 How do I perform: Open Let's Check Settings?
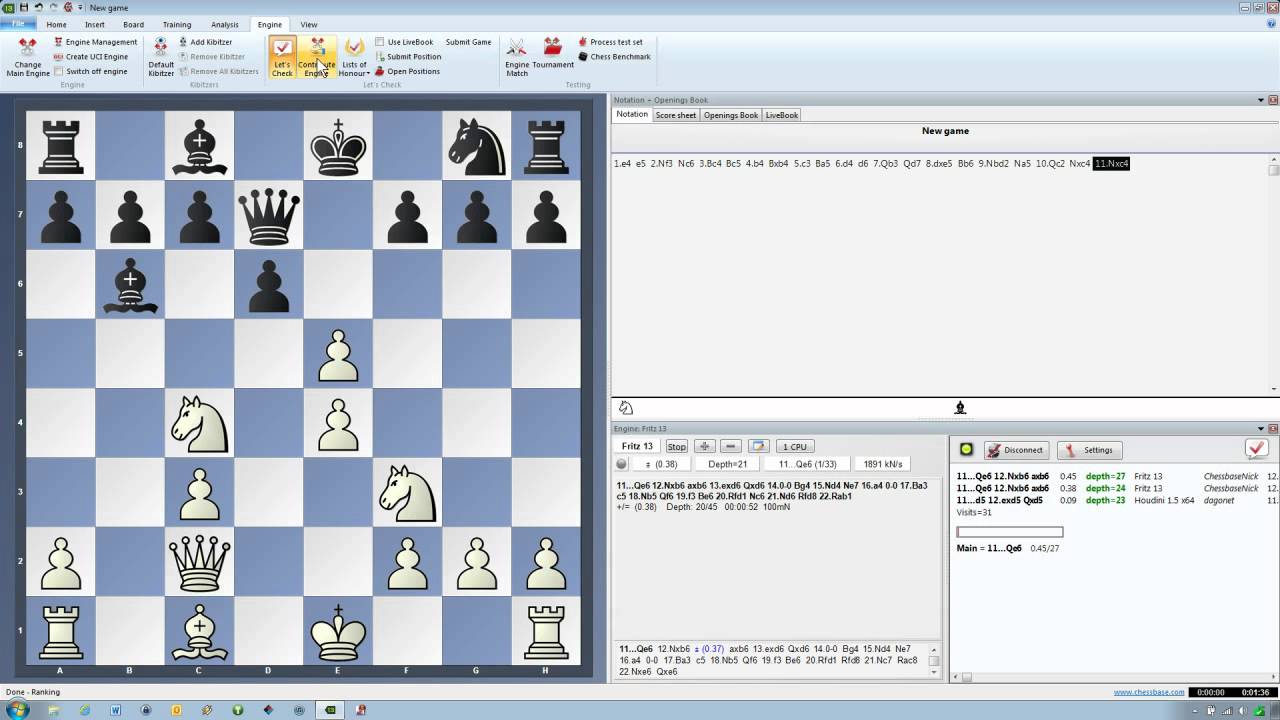[1090, 450]
